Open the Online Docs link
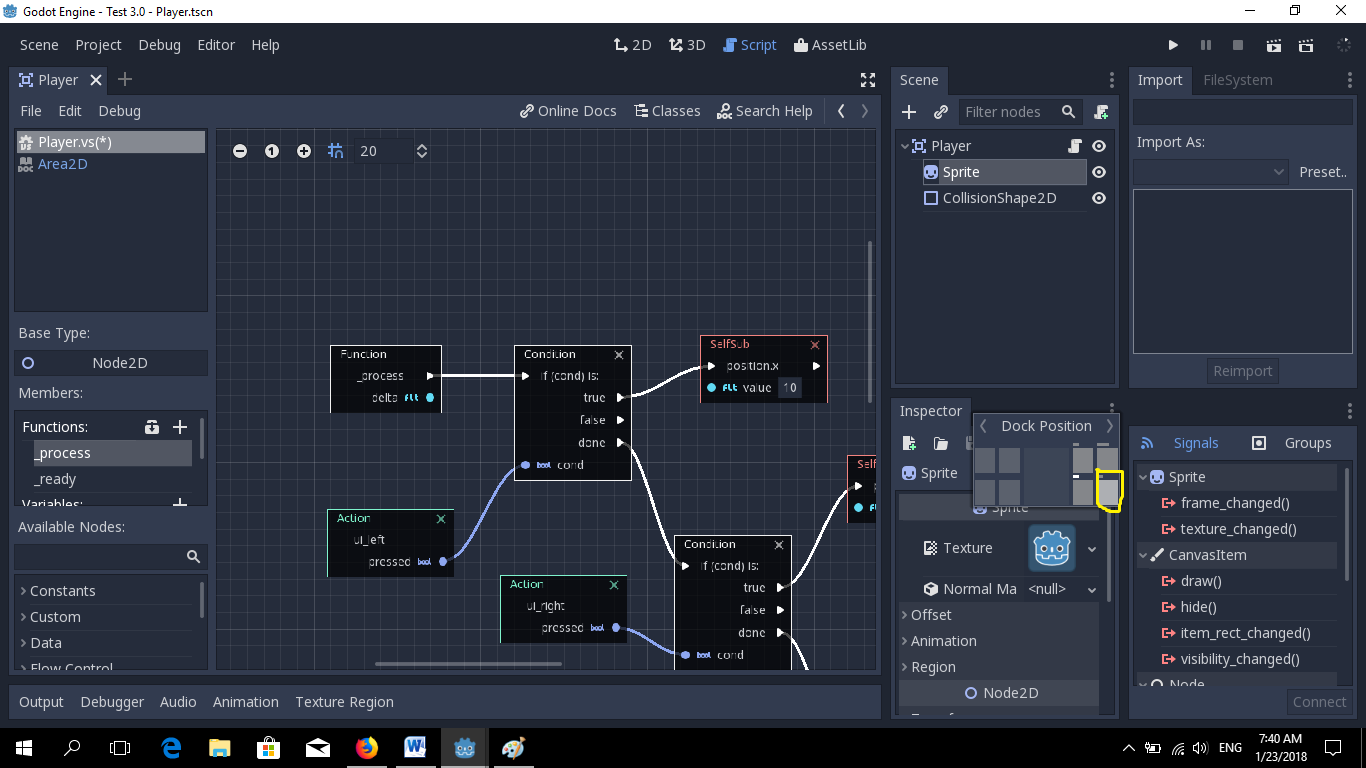The width and height of the screenshot is (1366, 768). click(x=568, y=111)
